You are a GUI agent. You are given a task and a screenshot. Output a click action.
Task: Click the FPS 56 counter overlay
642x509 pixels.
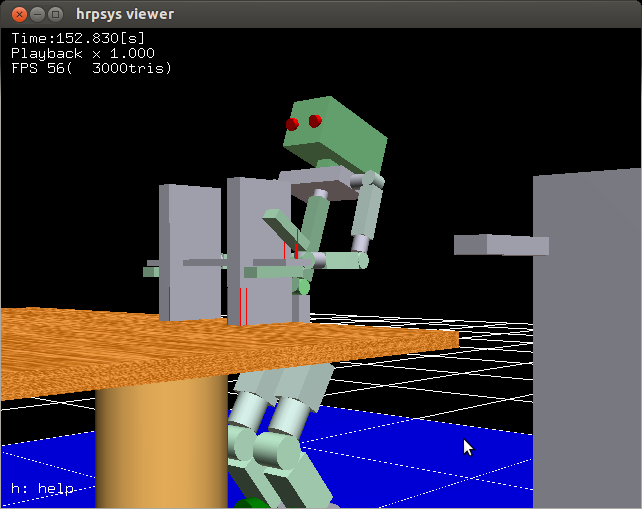[x=91, y=68]
